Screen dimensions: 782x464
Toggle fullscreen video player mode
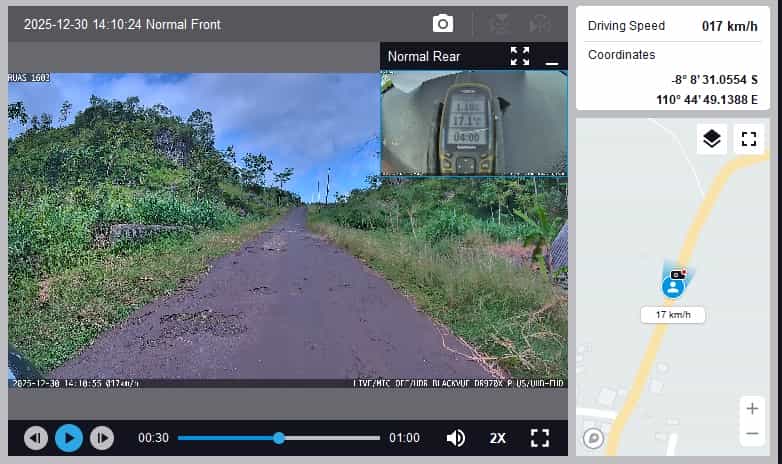pyautogui.click(x=540, y=438)
